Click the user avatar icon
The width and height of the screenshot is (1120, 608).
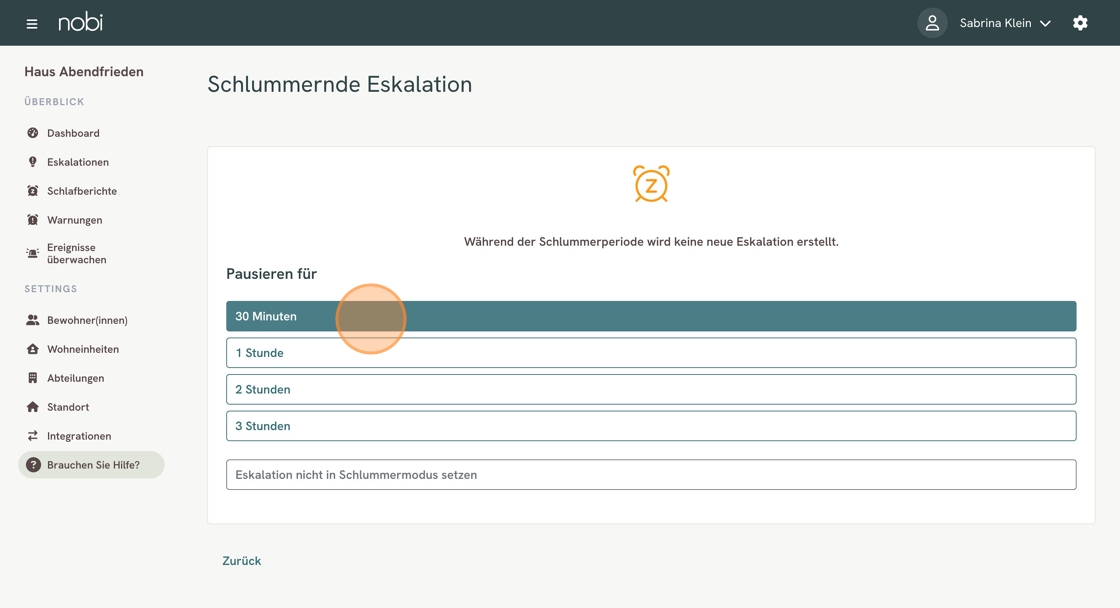coord(932,23)
